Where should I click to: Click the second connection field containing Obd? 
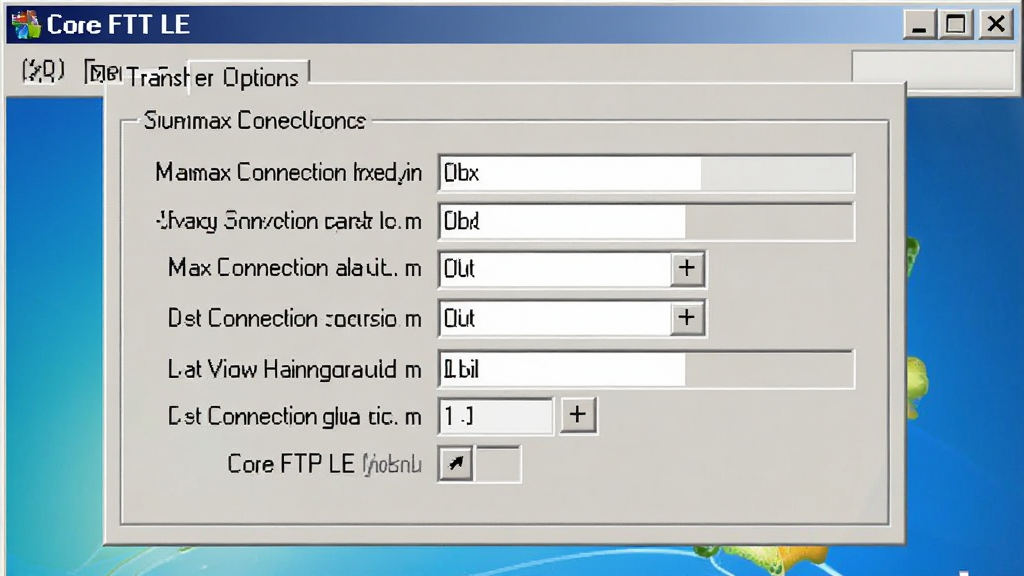[646, 221]
